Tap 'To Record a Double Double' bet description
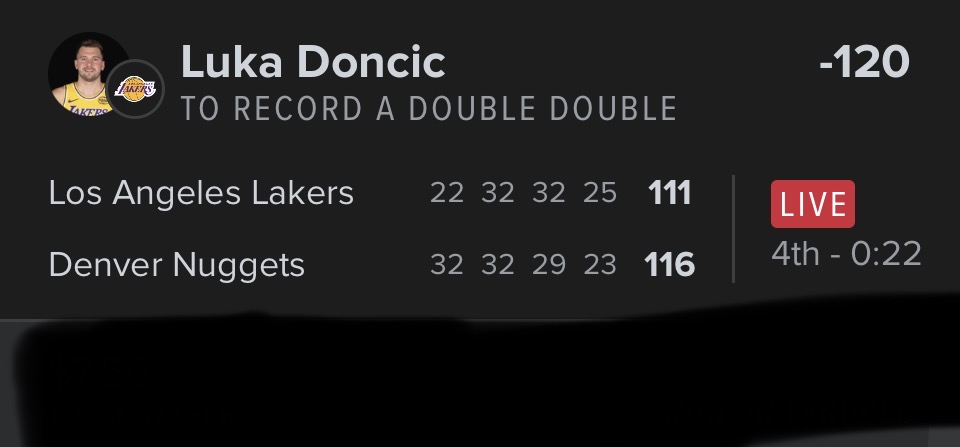960x447 pixels. [x=429, y=108]
